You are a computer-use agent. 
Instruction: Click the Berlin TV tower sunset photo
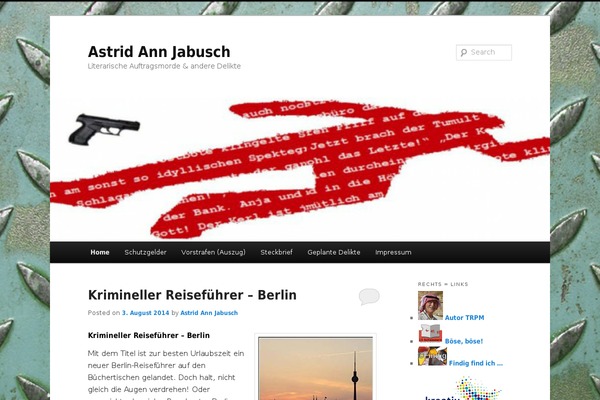pyautogui.click(x=315, y=368)
